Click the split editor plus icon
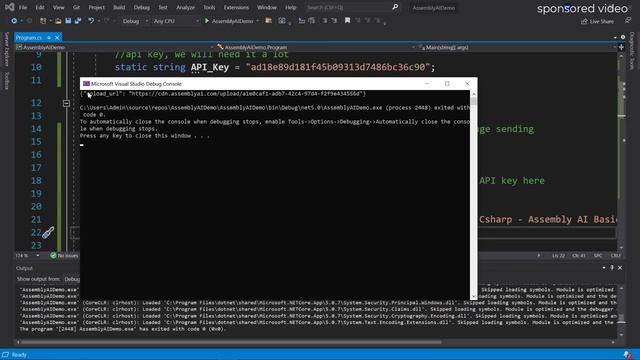Image resolution: width=640 pixels, height=360 pixels. [621, 47]
